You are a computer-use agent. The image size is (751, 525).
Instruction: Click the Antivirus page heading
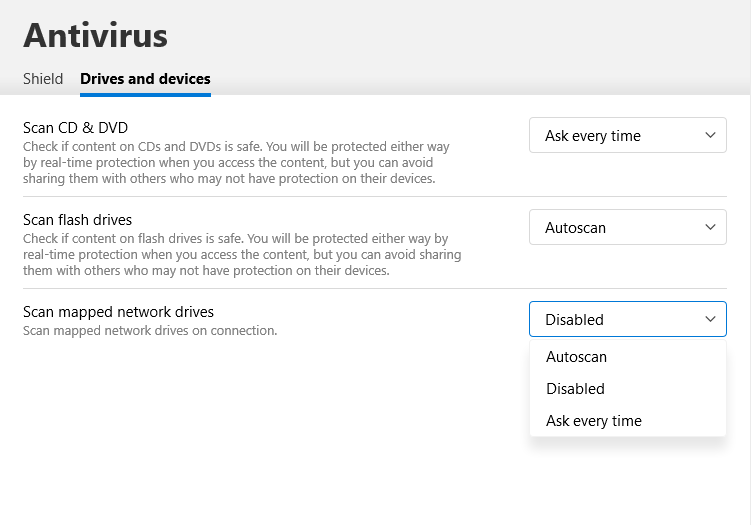point(96,36)
